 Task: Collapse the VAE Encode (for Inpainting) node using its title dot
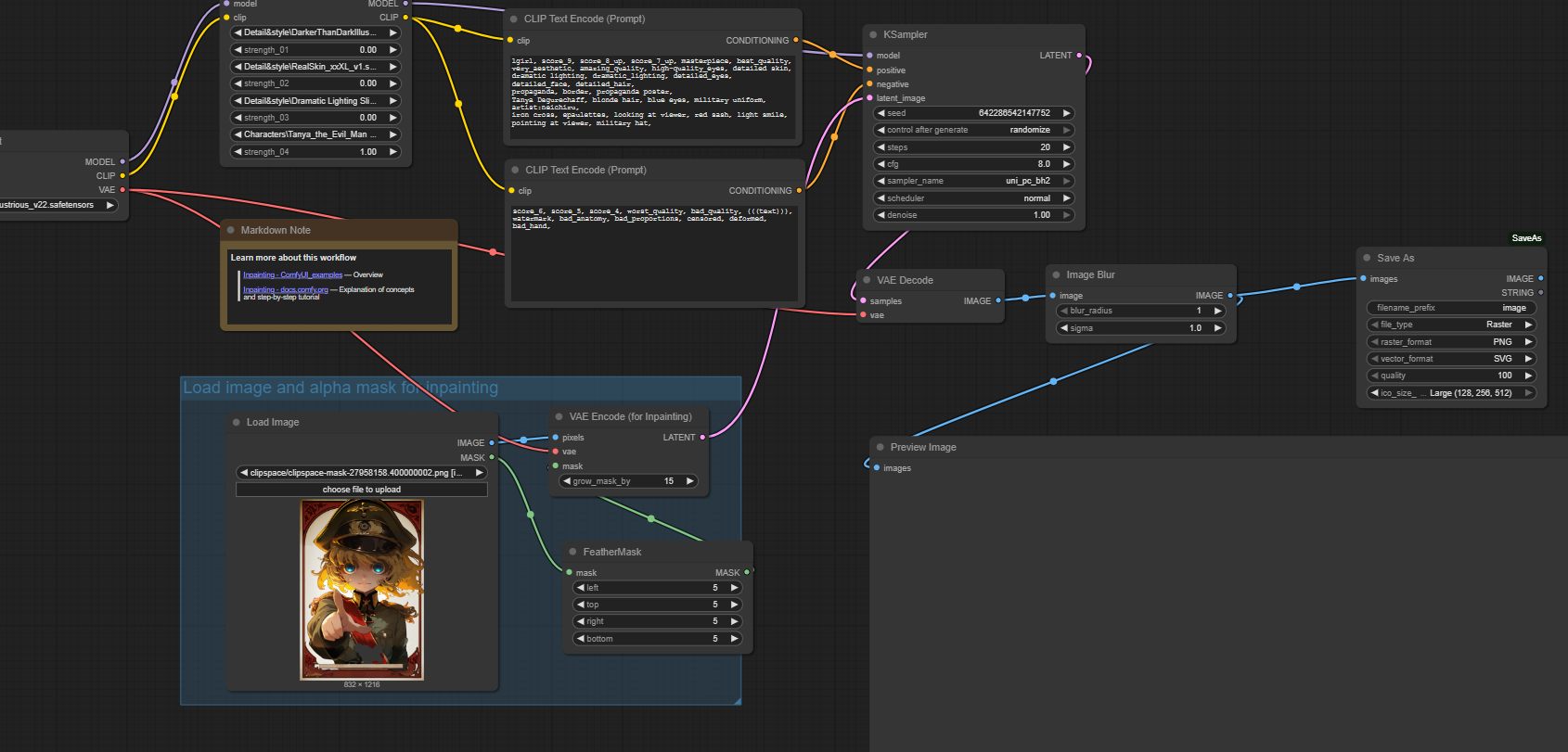[x=559, y=416]
